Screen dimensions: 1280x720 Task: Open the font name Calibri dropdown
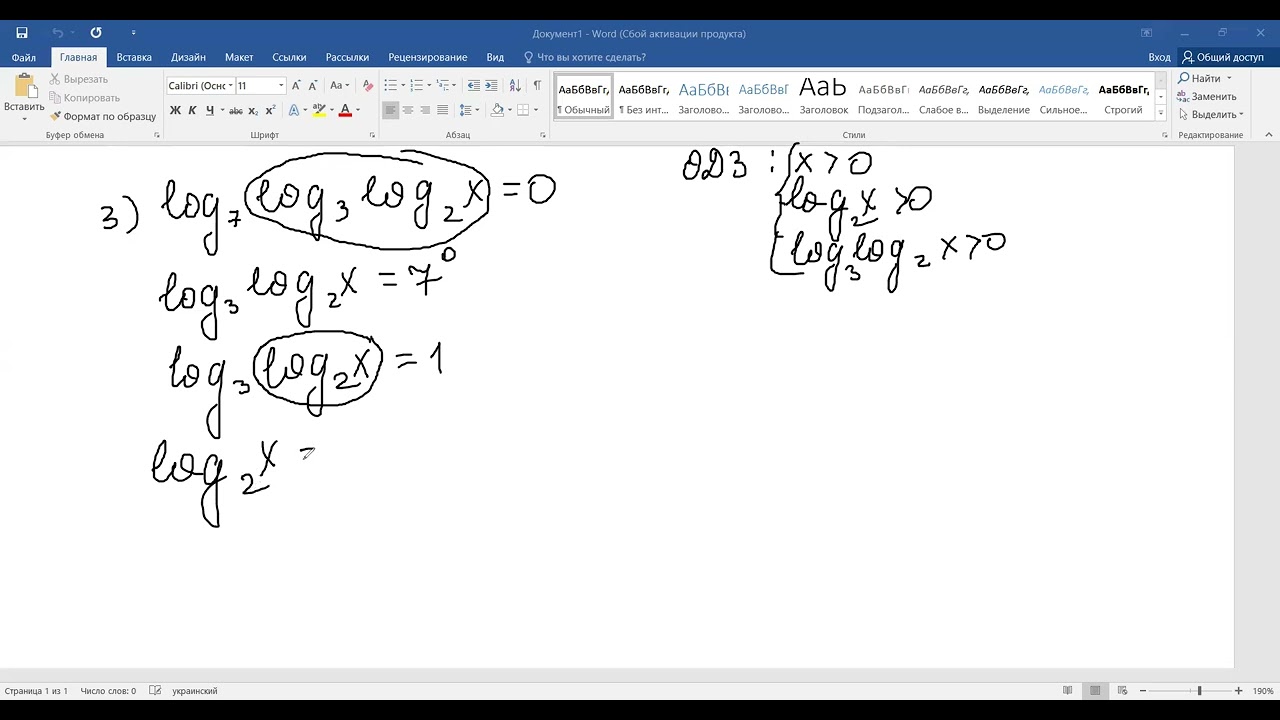(231, 86)
